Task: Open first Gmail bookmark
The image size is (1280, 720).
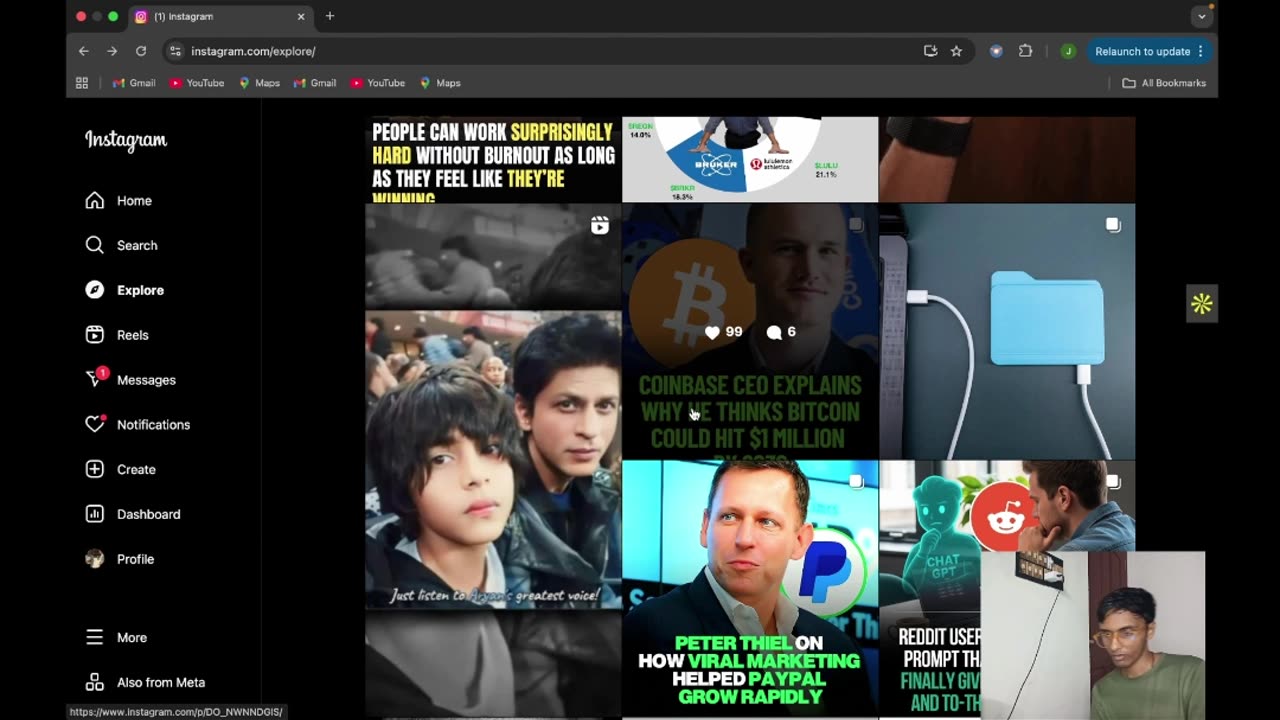Action: click(x=134, y=83)
